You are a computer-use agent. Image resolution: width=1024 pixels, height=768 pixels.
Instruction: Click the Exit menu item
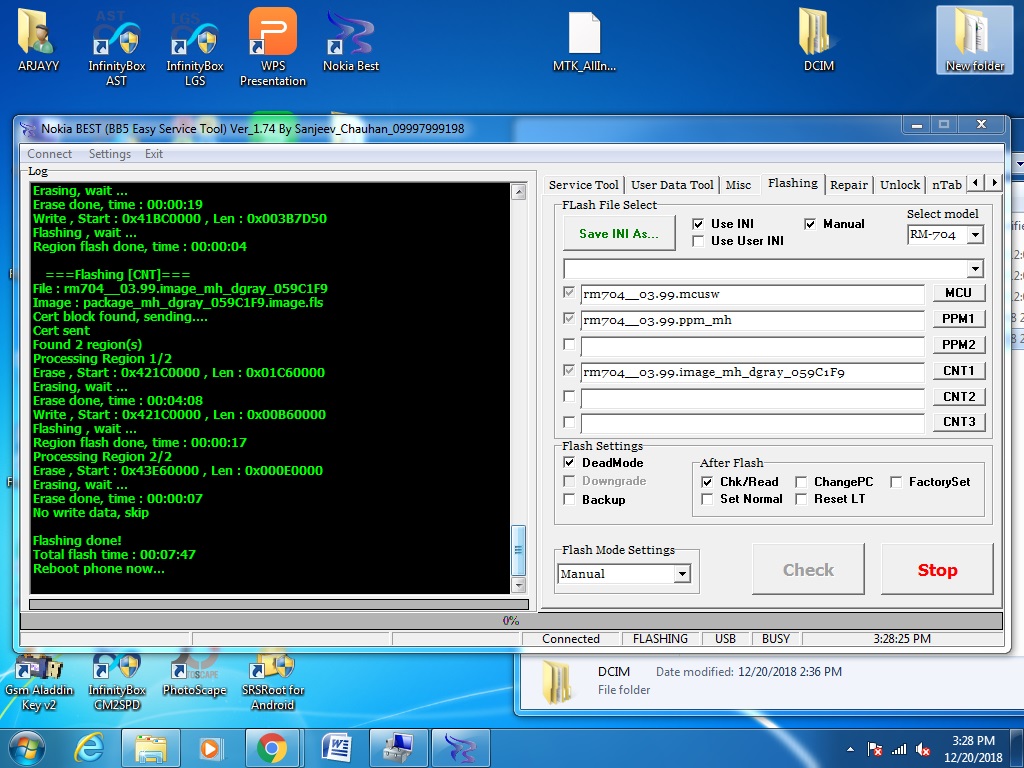[x=154, y=154]
